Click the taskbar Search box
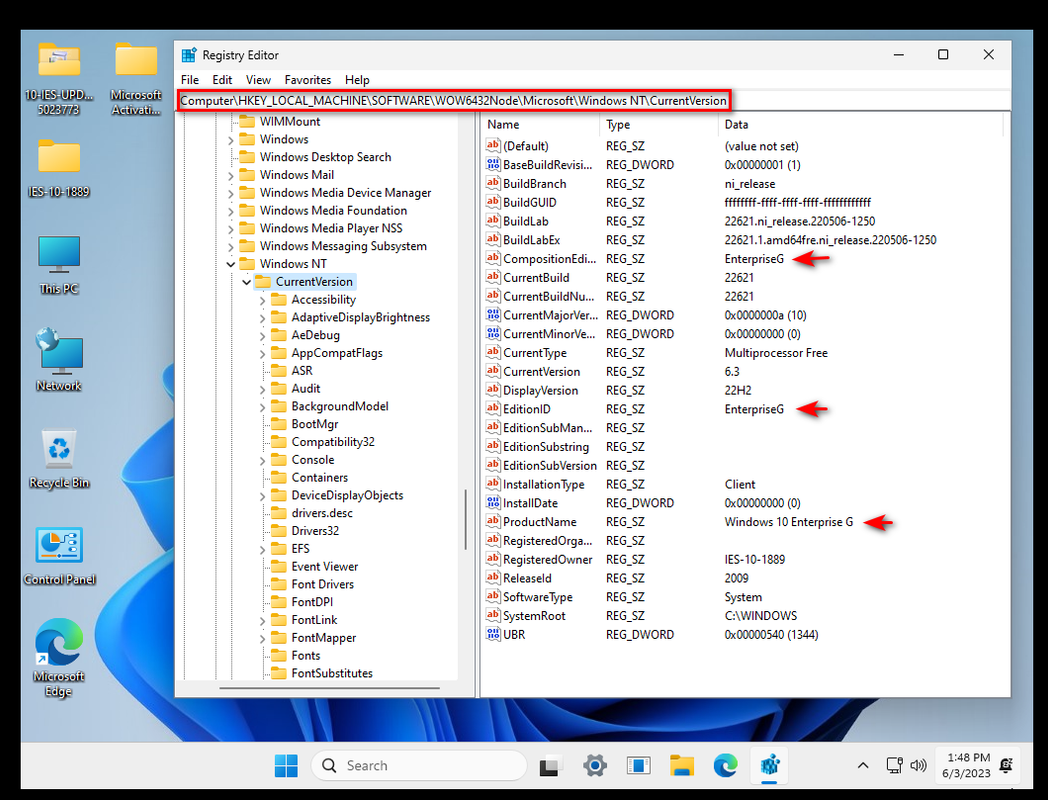The height and width of the screenshot is (800, 1048). (418, 765)
